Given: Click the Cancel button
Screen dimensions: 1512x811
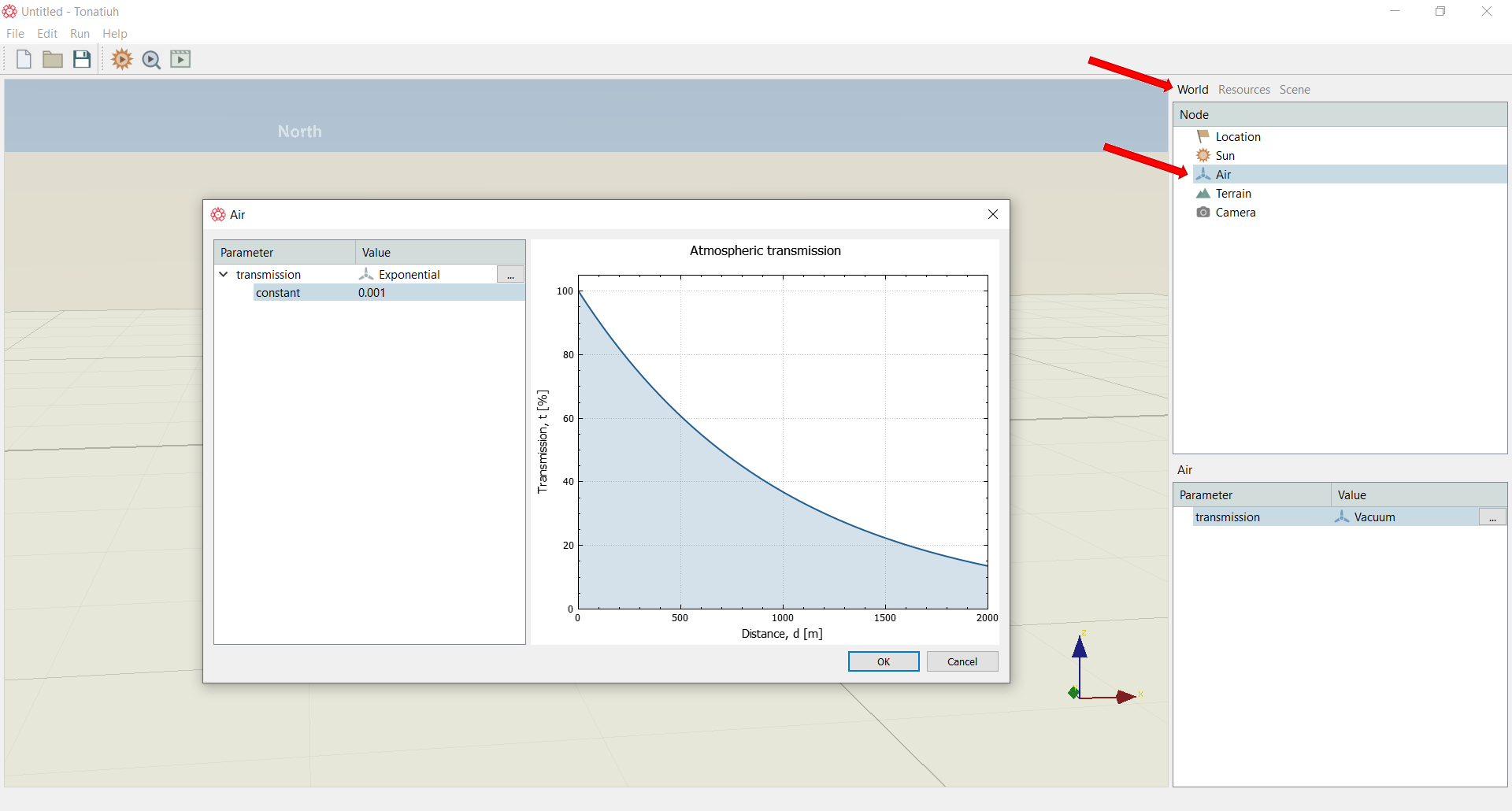Looking at the screenshot, I should point(962,661).
